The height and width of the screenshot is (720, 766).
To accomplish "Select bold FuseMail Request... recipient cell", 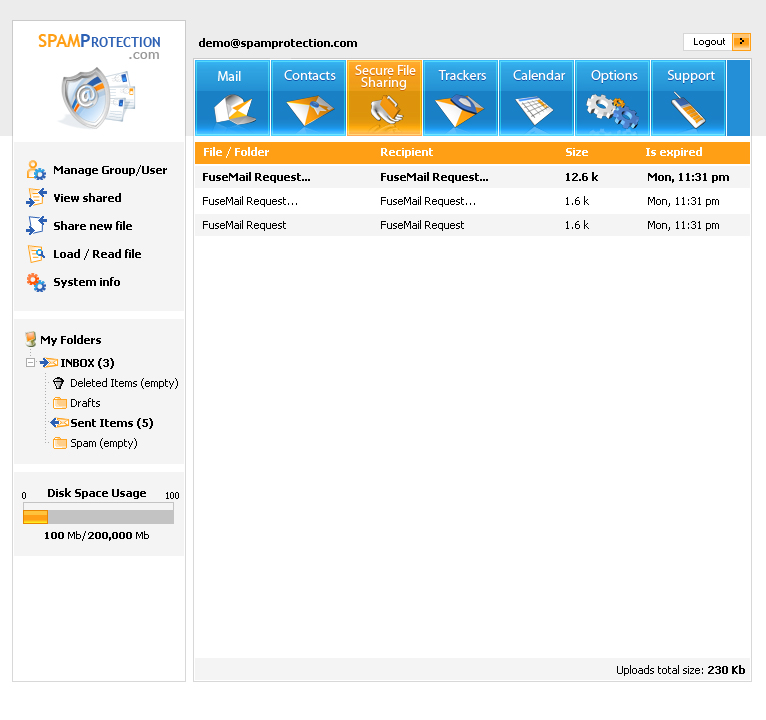I will (434, 177).
